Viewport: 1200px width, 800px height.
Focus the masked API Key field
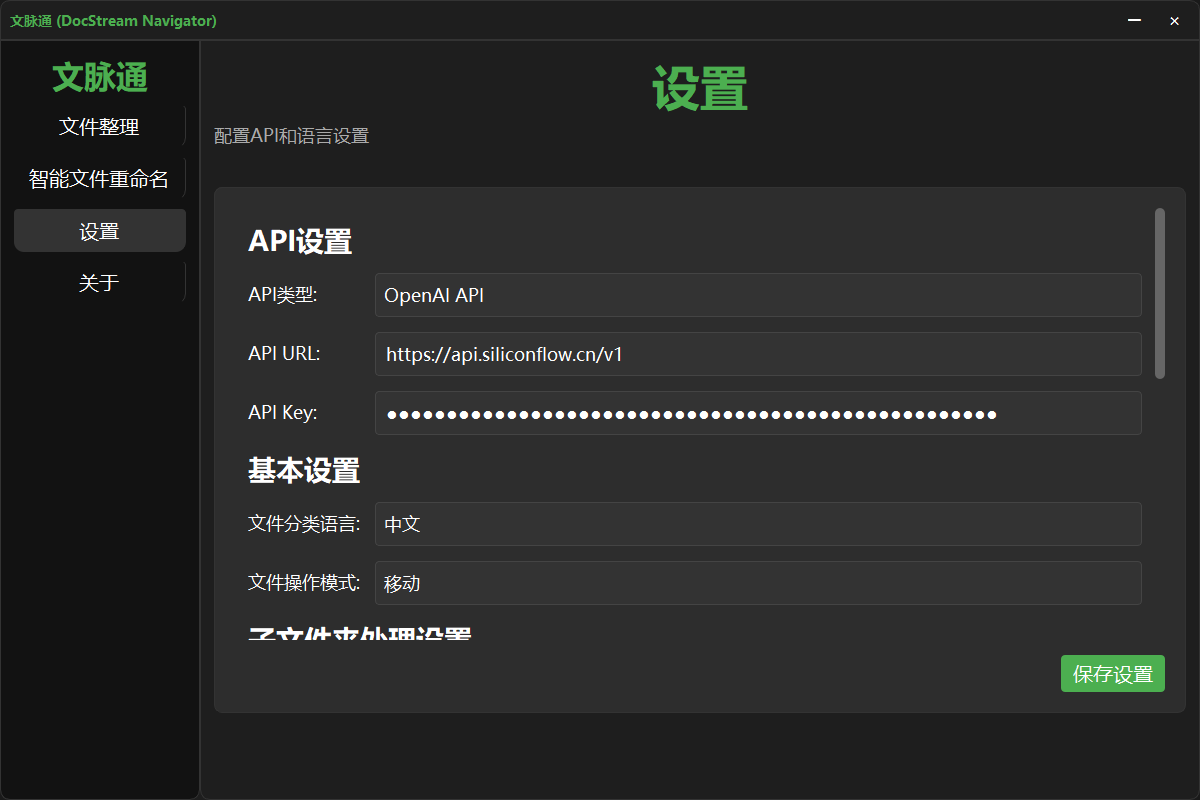click(x=758, y=413)
